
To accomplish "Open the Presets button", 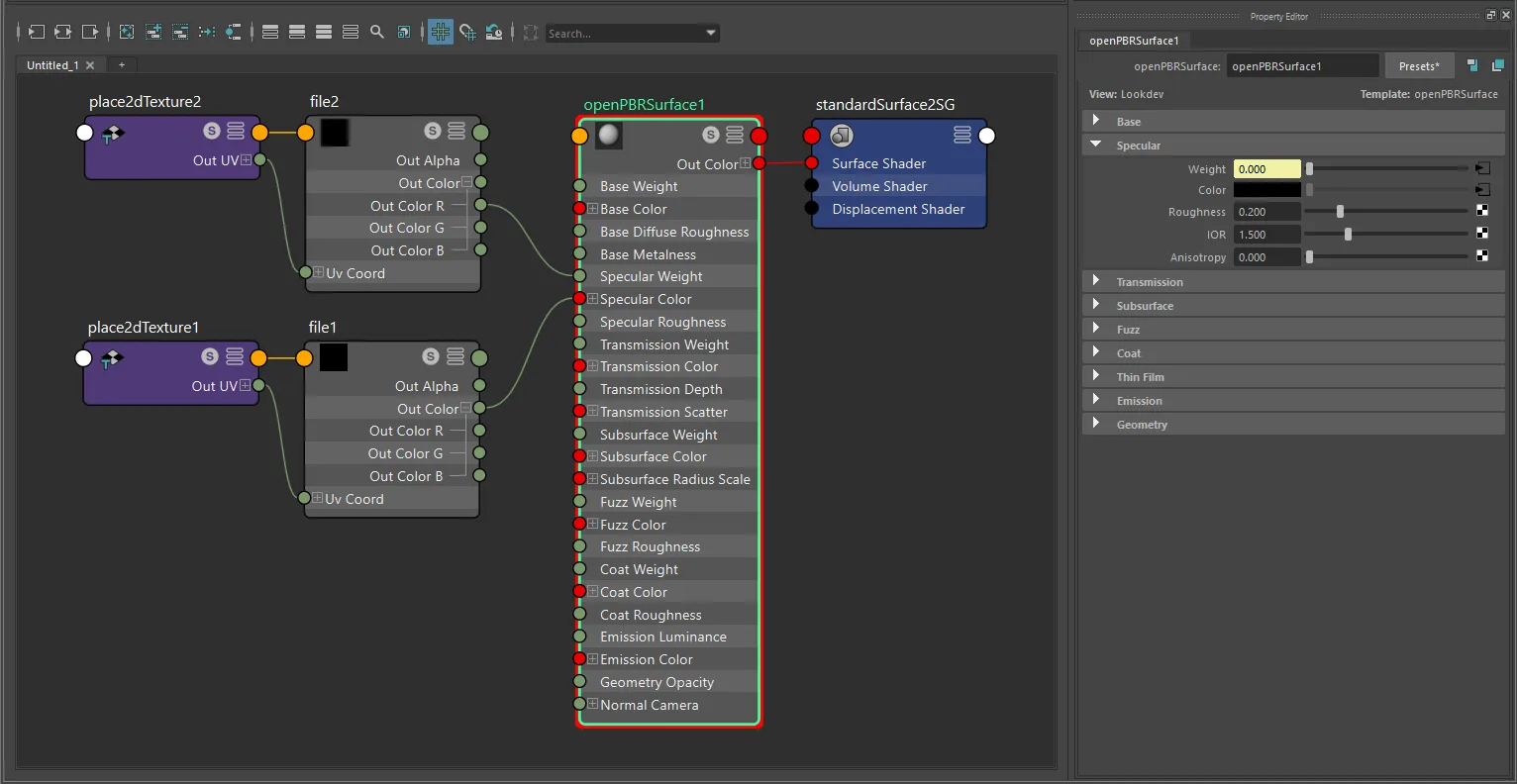I will click(1419, 66).
